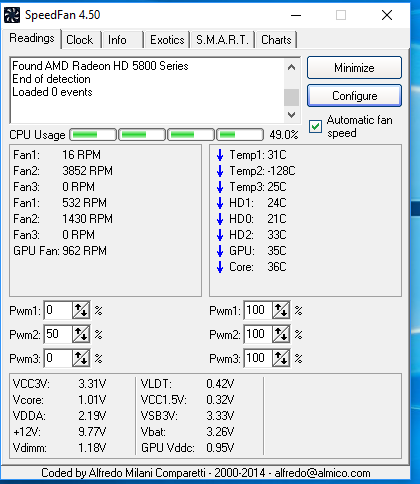Click the right Pwm2 value field showing 100
The height and width of the screenshot is (484, 420).
pos(258,334)
